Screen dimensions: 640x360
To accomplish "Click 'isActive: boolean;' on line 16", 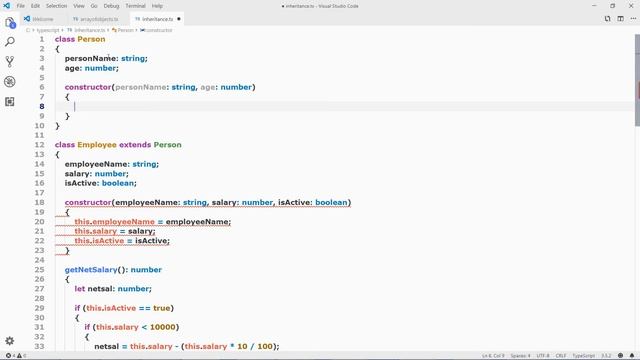I will coord(100,183).
